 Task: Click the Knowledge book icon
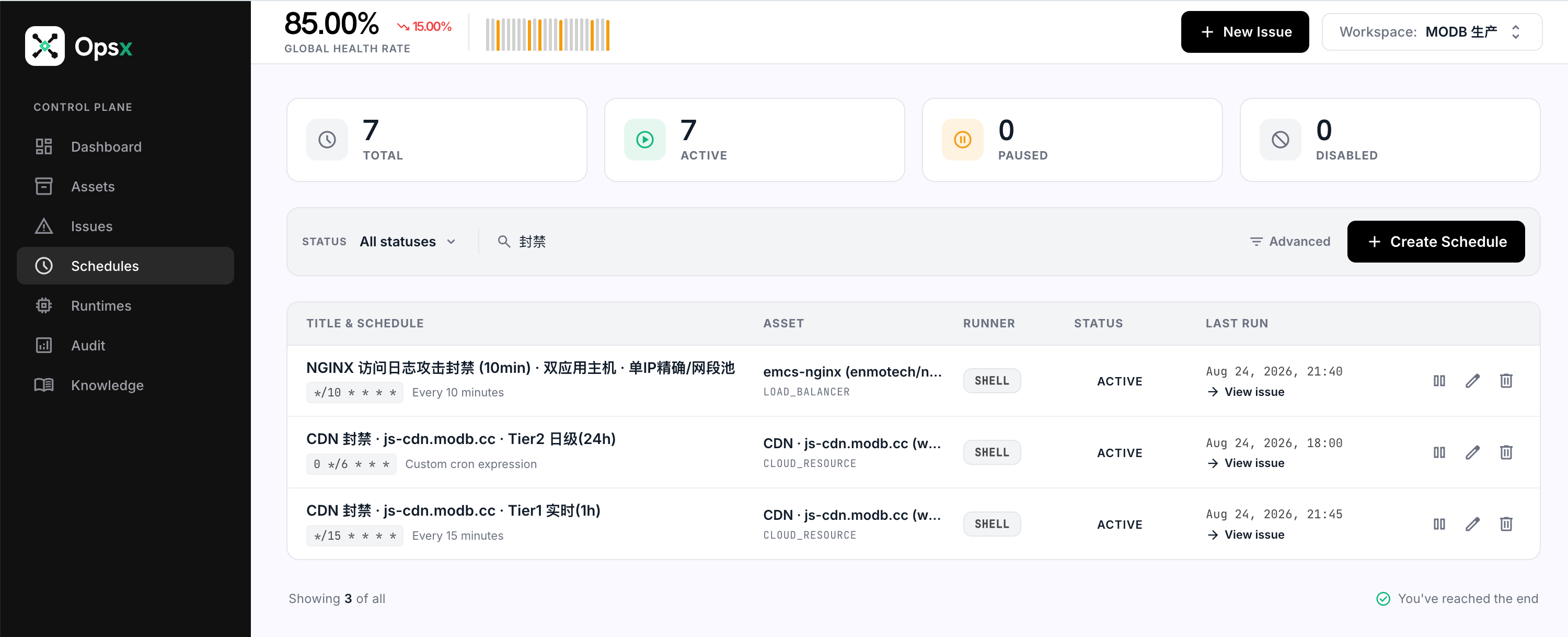pyautogui.click(x=44, y=385)
